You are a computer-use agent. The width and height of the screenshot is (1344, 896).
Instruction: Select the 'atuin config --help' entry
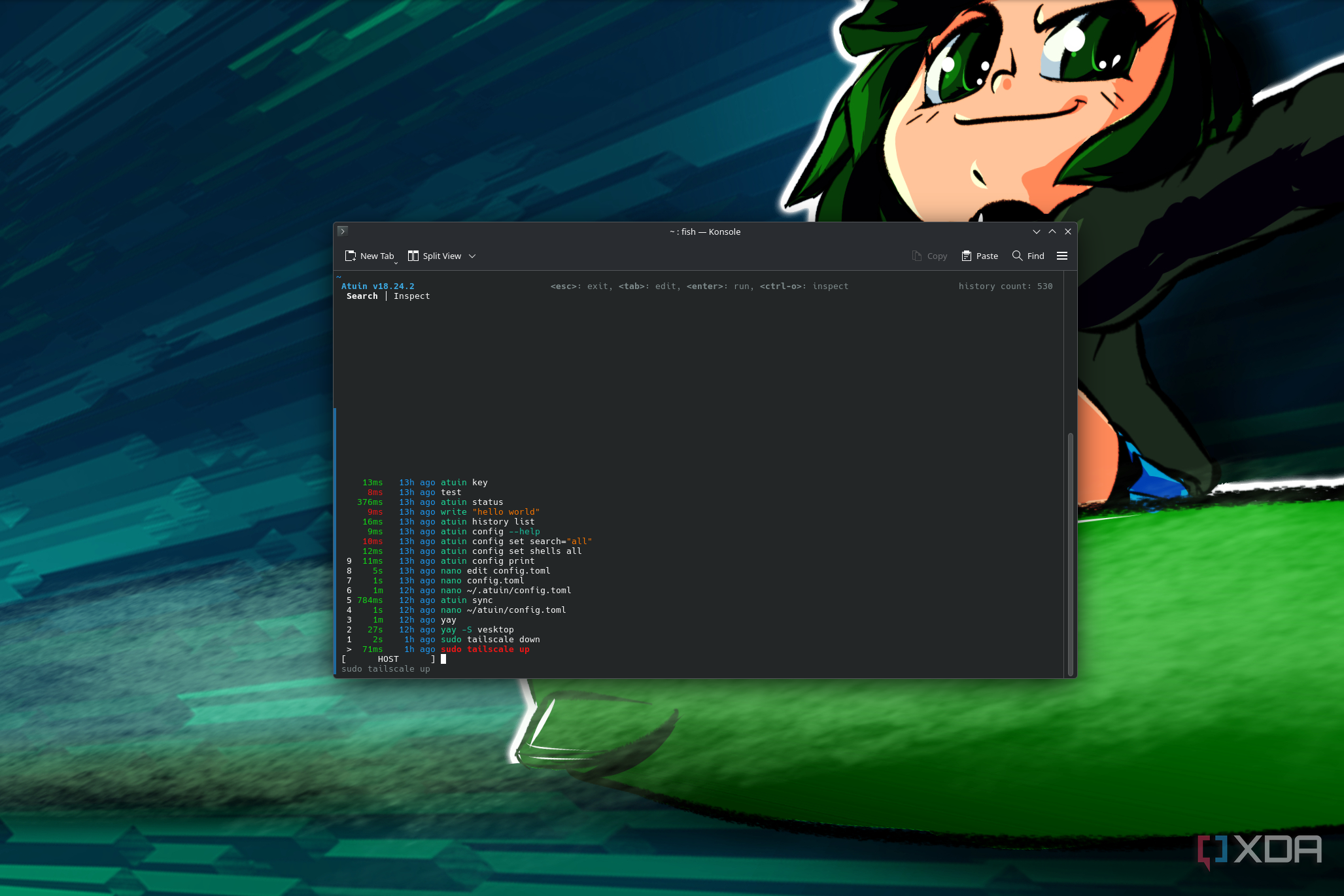click(x=490, y=532)
